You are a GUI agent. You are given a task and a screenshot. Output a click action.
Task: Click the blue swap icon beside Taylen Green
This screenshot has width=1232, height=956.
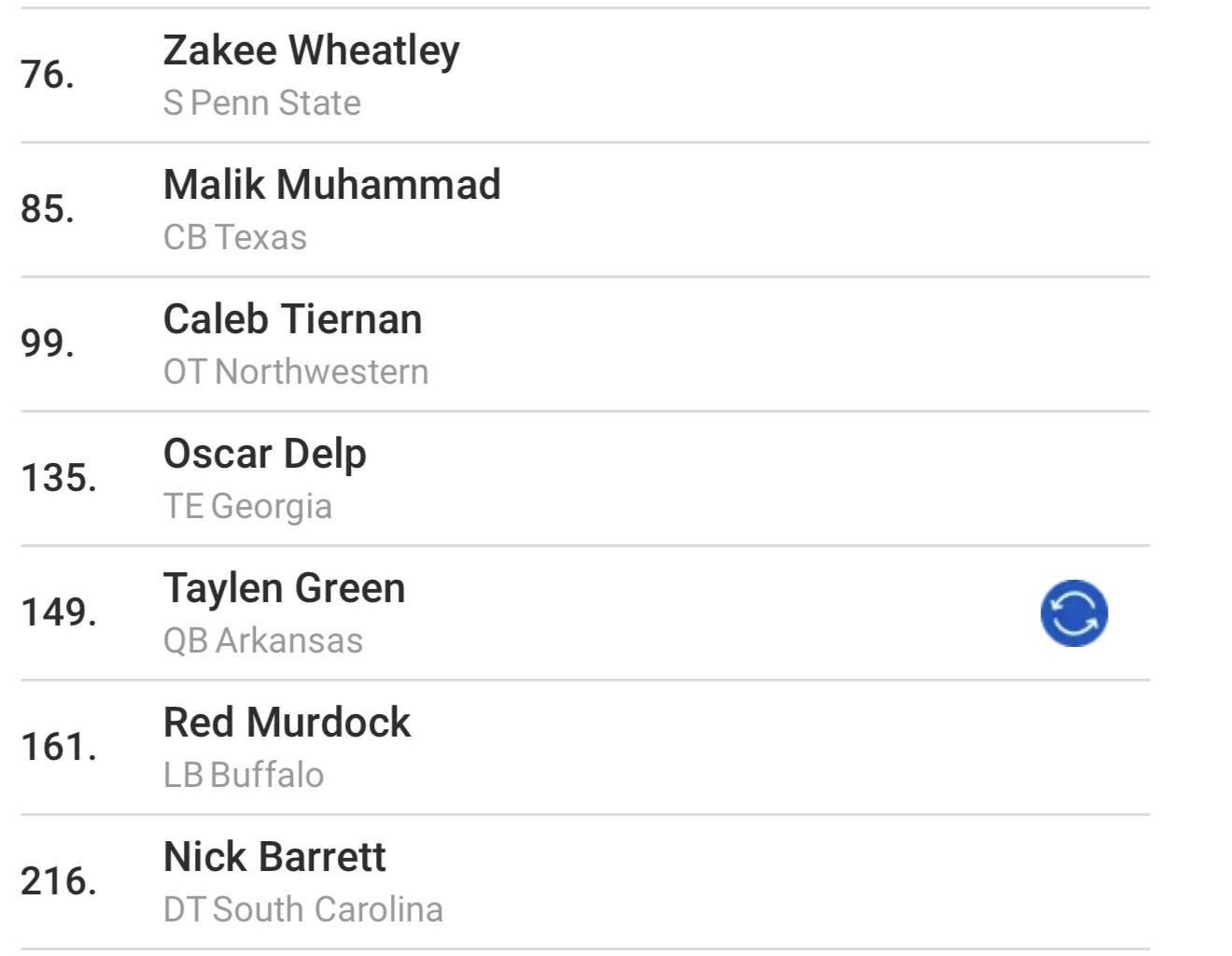coord(1073,613)
